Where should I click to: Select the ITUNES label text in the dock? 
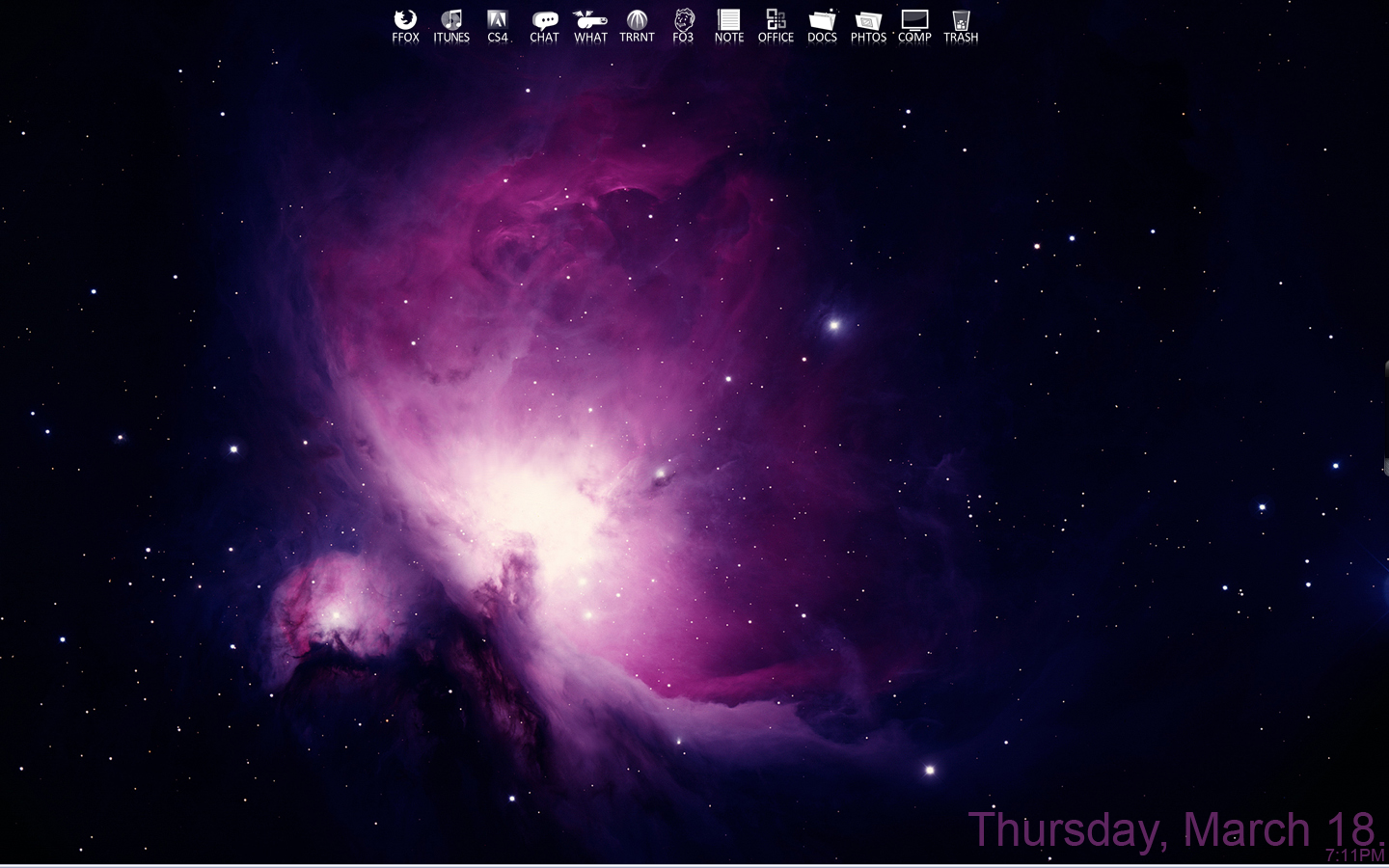pos(450,39)
